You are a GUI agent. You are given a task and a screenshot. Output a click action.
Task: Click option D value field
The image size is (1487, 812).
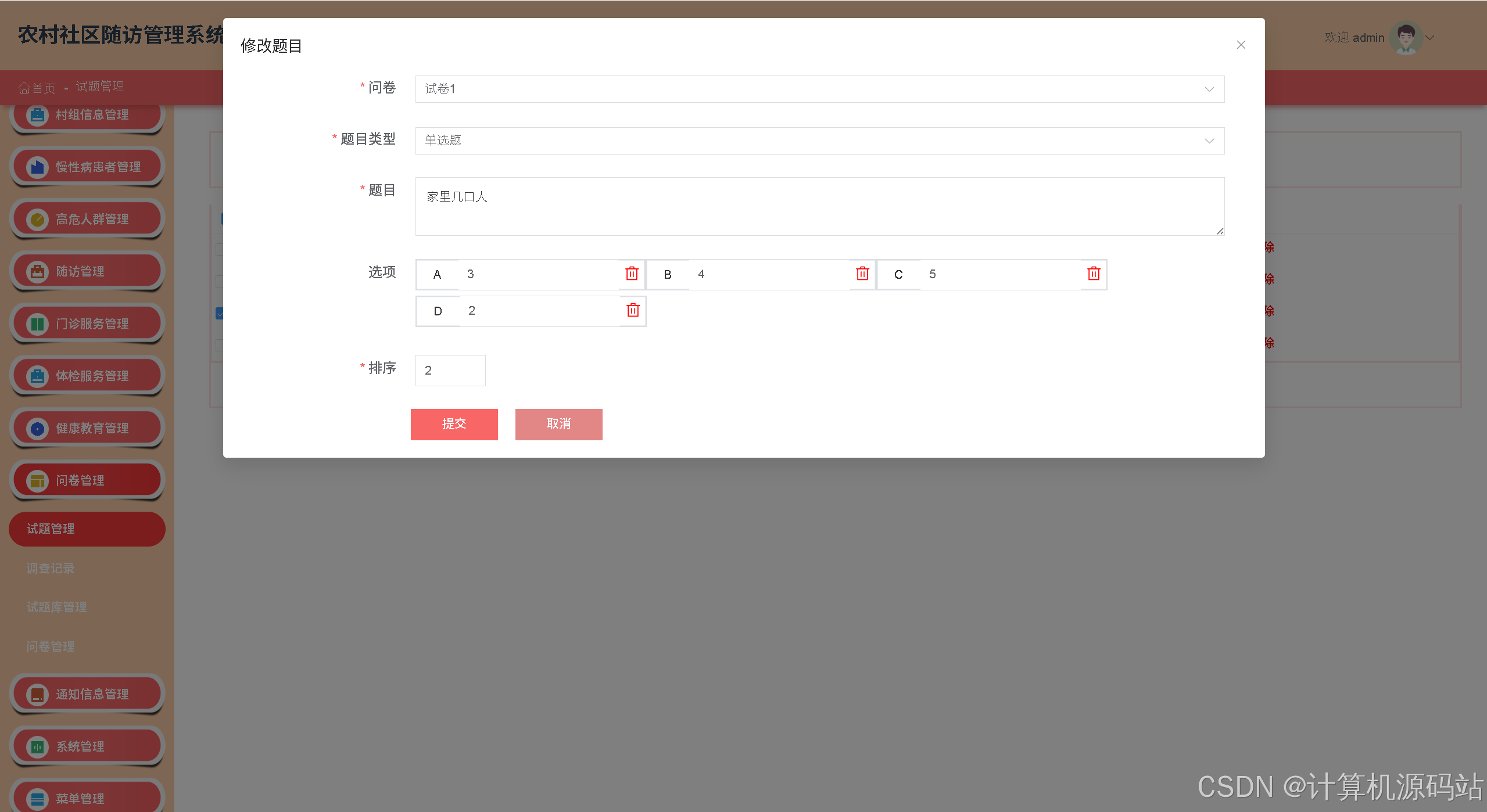(x=540, y=311)
